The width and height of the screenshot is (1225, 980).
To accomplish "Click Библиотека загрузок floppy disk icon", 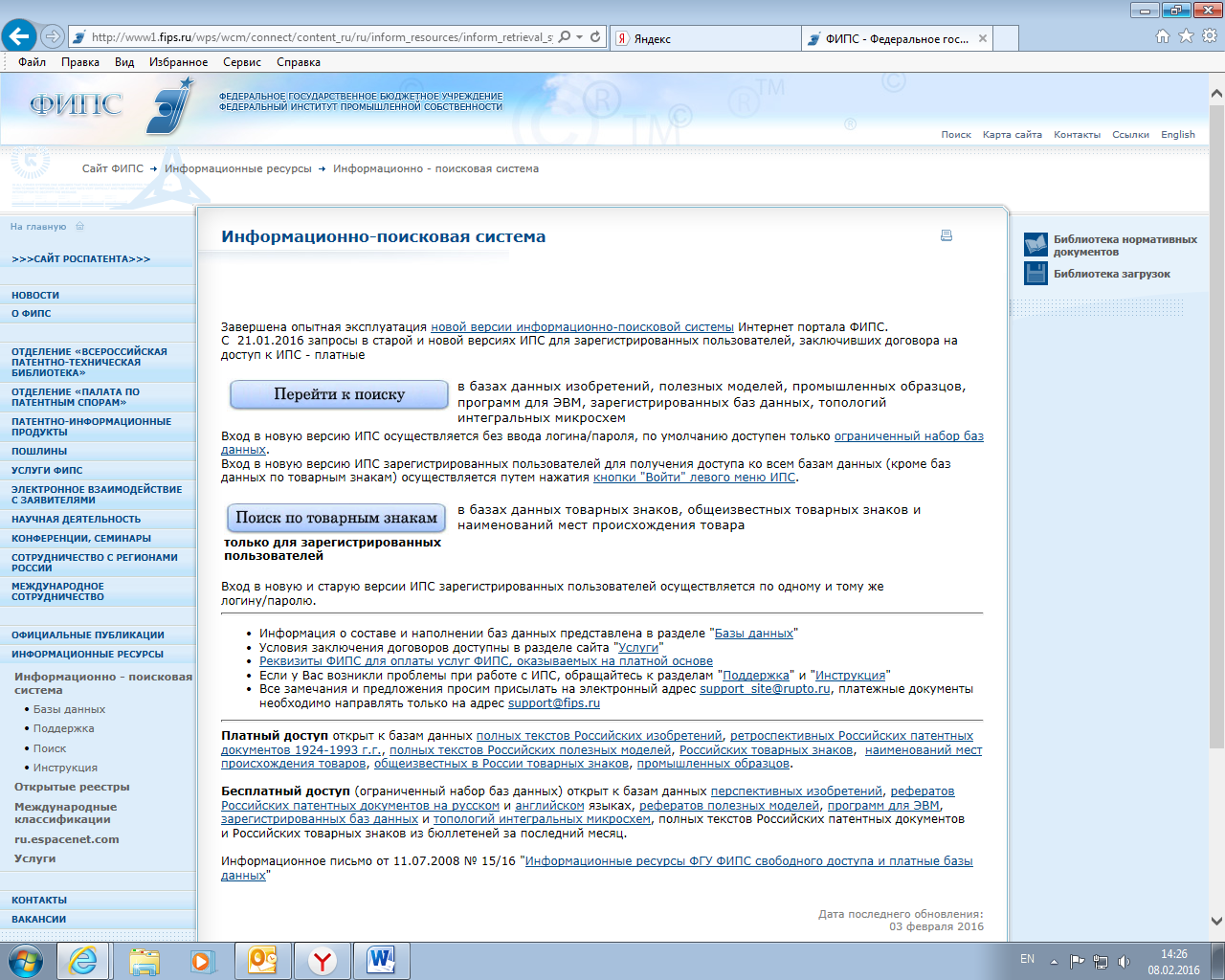I will click(1036, 274).
